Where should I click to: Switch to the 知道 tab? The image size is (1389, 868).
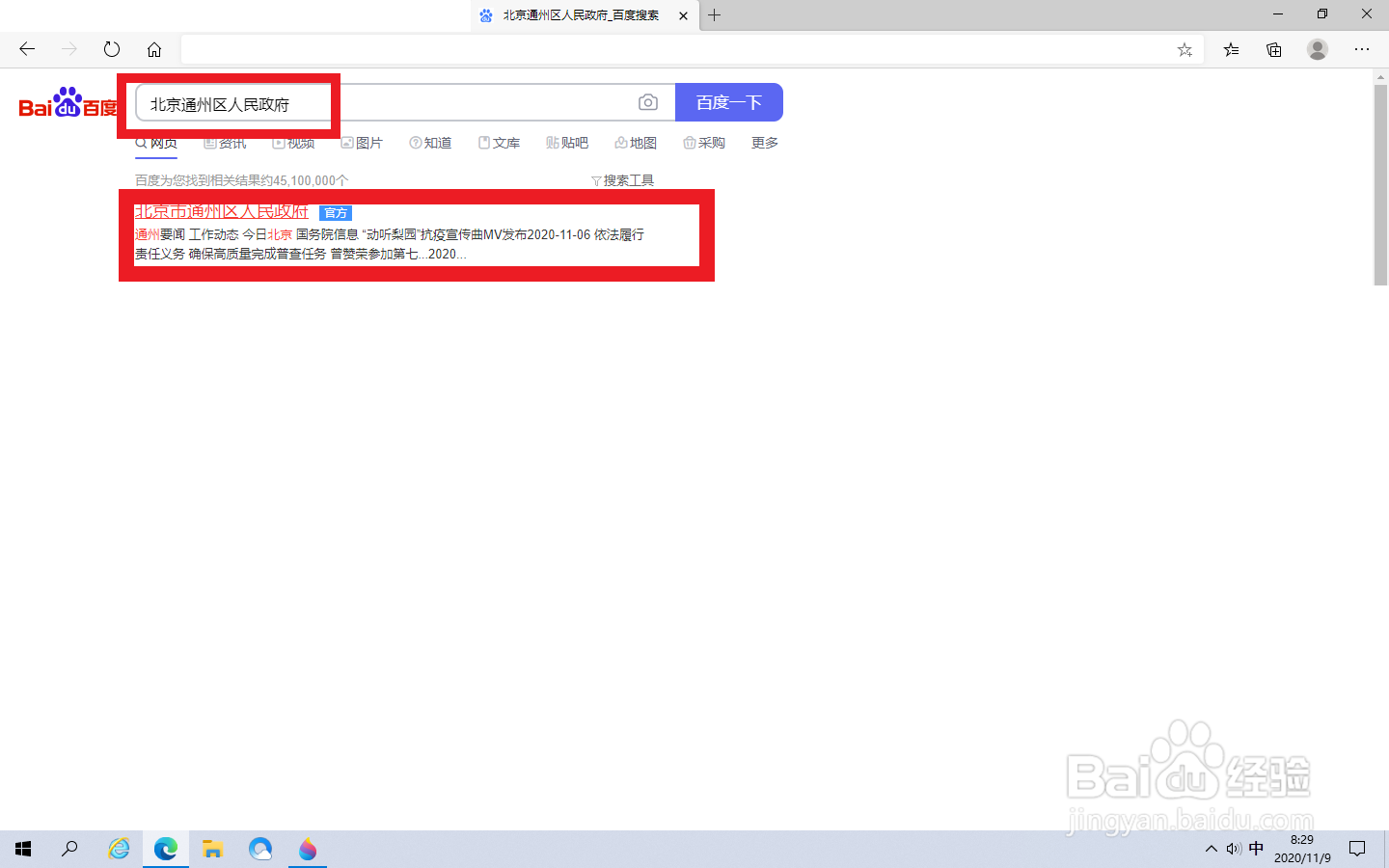point(430,143)
